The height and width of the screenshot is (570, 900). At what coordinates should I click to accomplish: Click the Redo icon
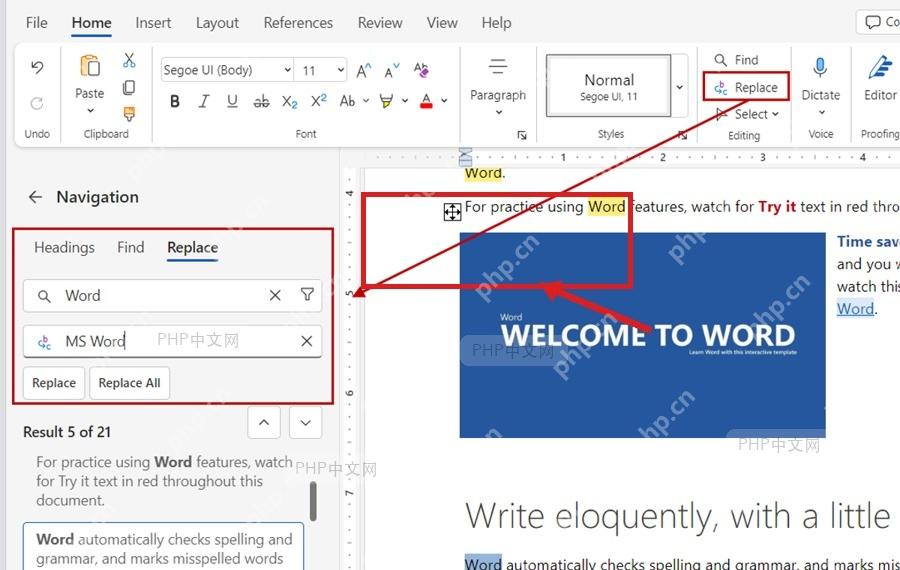point(37,103)
